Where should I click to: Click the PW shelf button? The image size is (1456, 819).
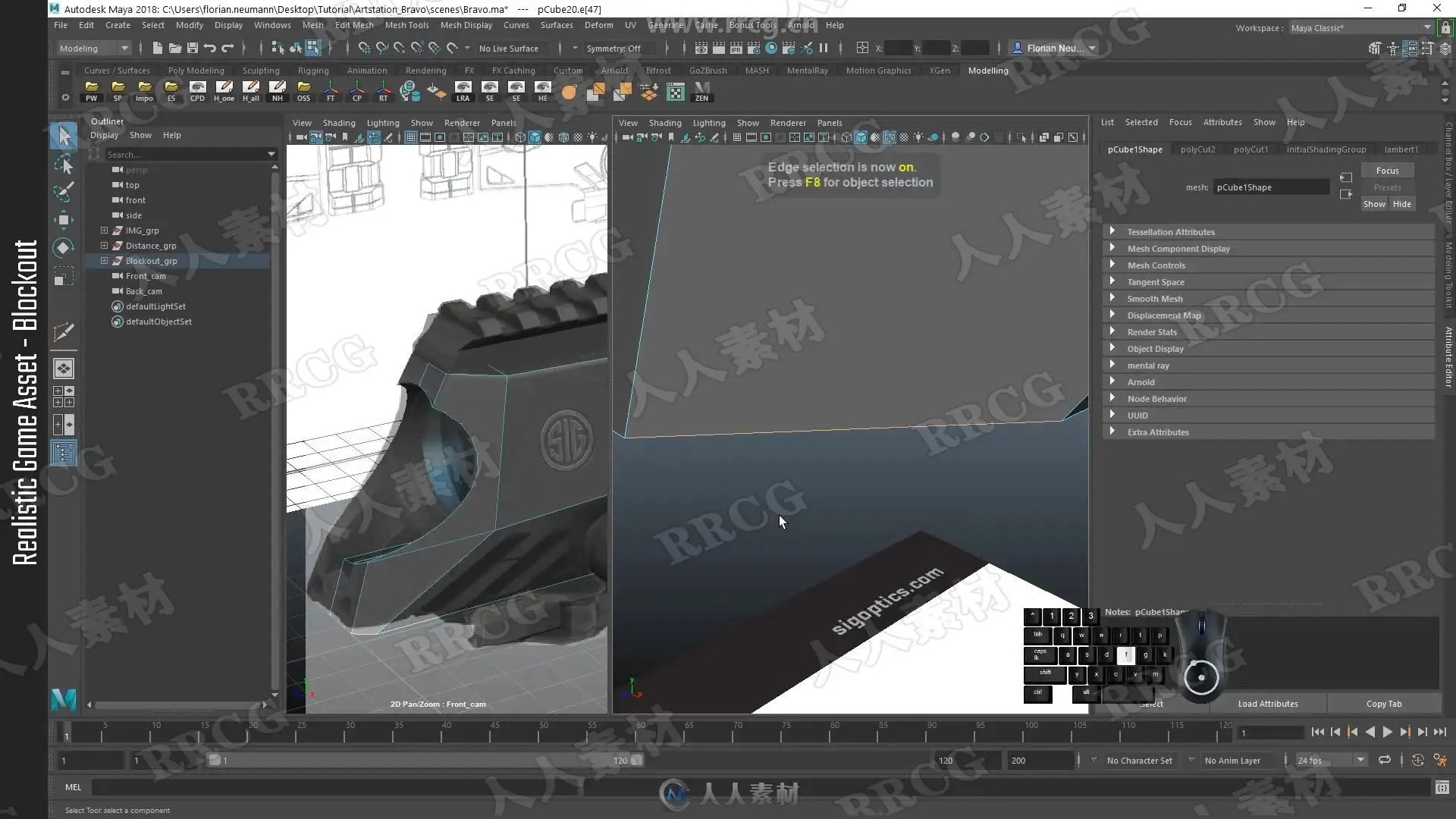click(x=92, y=92)
